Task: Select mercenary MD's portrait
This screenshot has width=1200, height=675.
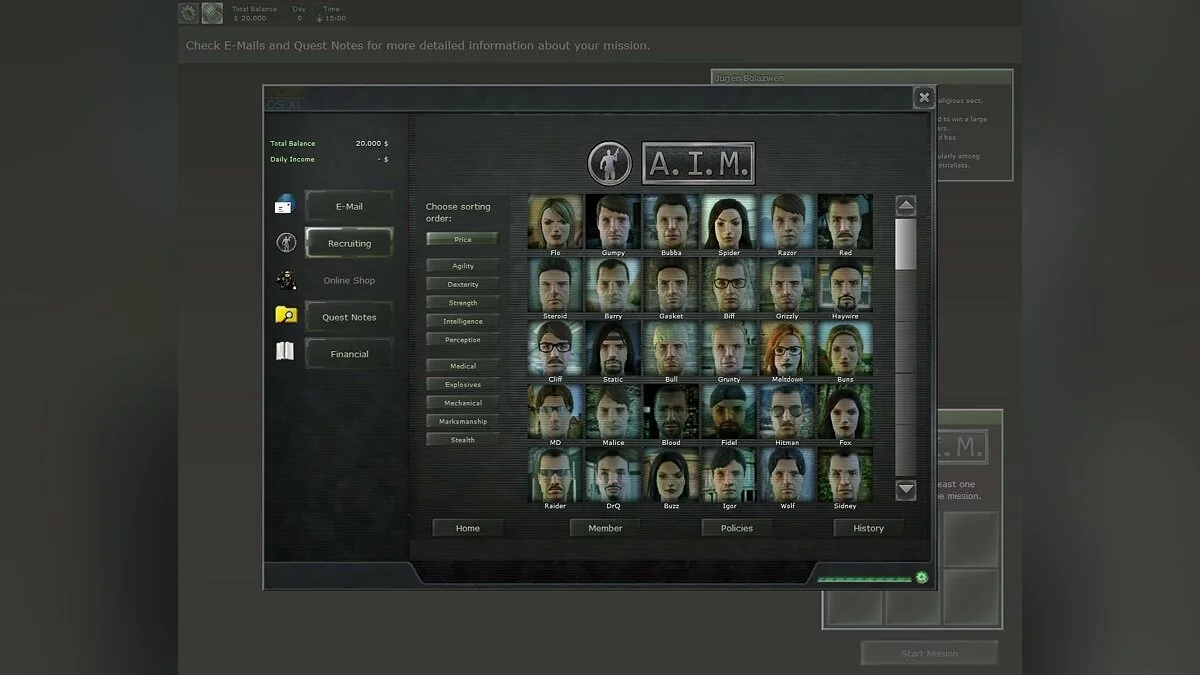Action: tap(555, 411)
